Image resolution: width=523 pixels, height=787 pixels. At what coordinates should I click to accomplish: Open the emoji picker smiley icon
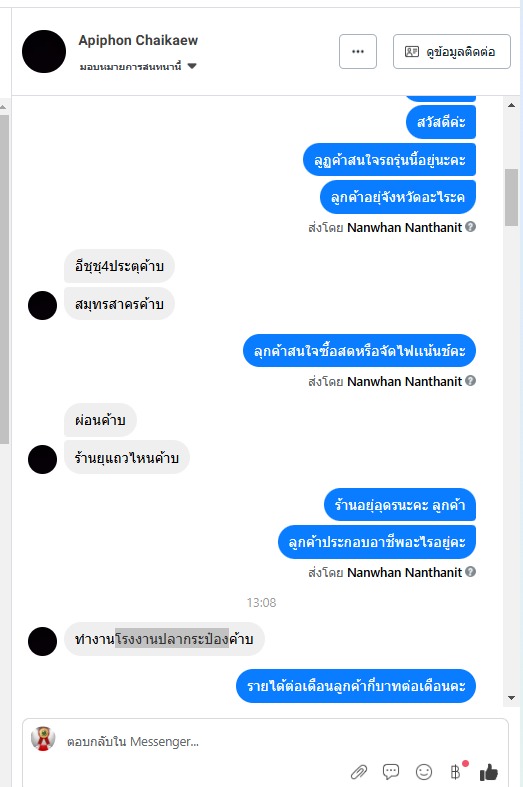click(x=424, y=772)
